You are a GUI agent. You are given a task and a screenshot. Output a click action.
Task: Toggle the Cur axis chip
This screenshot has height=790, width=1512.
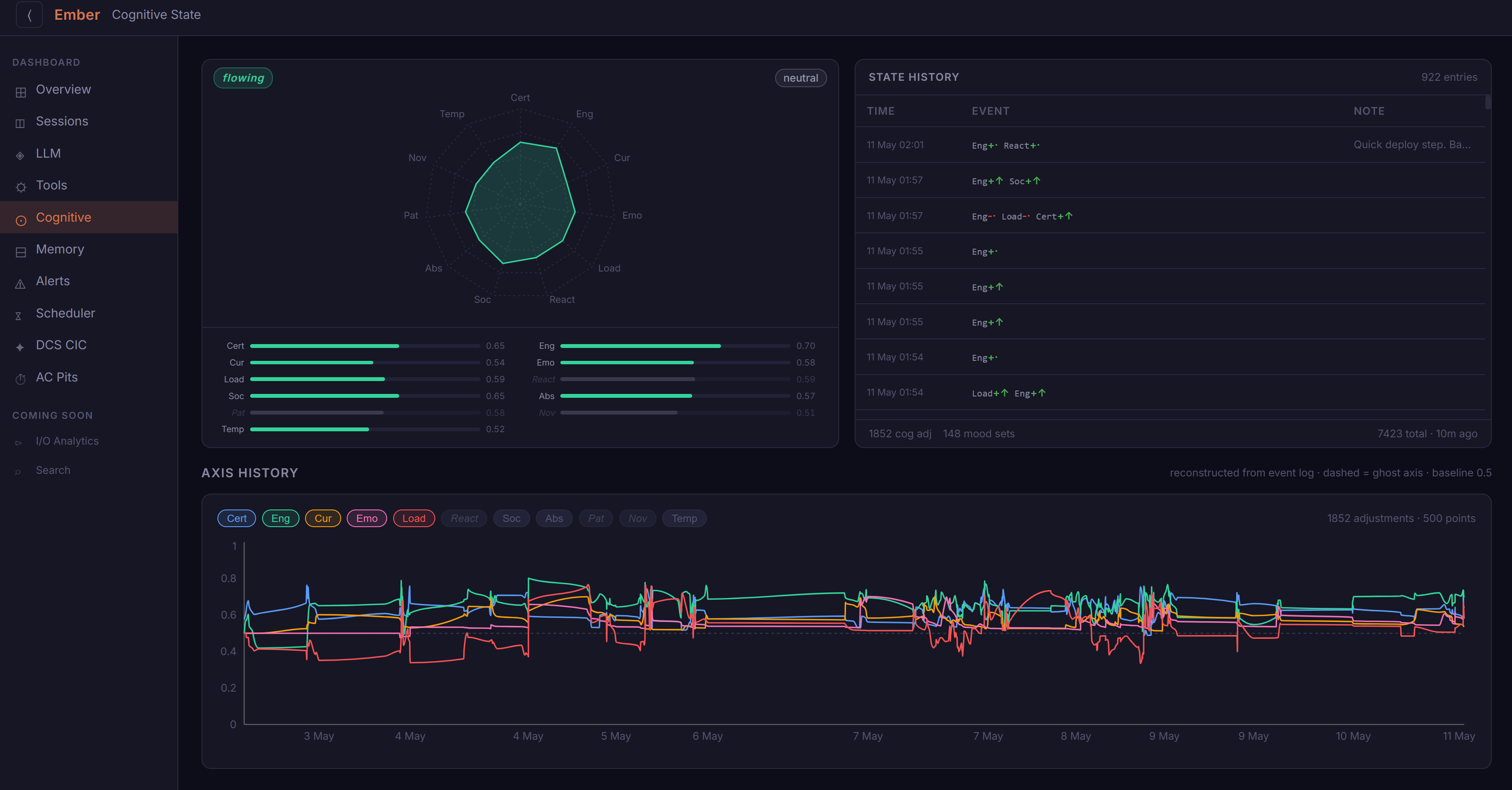323,518
